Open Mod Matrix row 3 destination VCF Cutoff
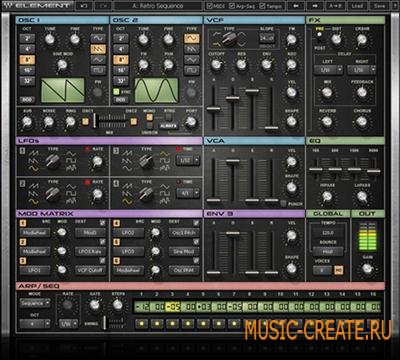The image size is (400, 360). coord(90,270)
